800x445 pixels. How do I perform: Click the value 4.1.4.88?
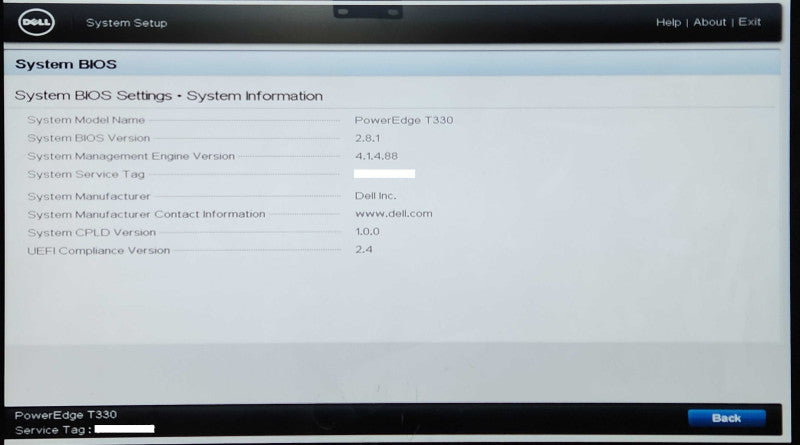click(376, 156)
